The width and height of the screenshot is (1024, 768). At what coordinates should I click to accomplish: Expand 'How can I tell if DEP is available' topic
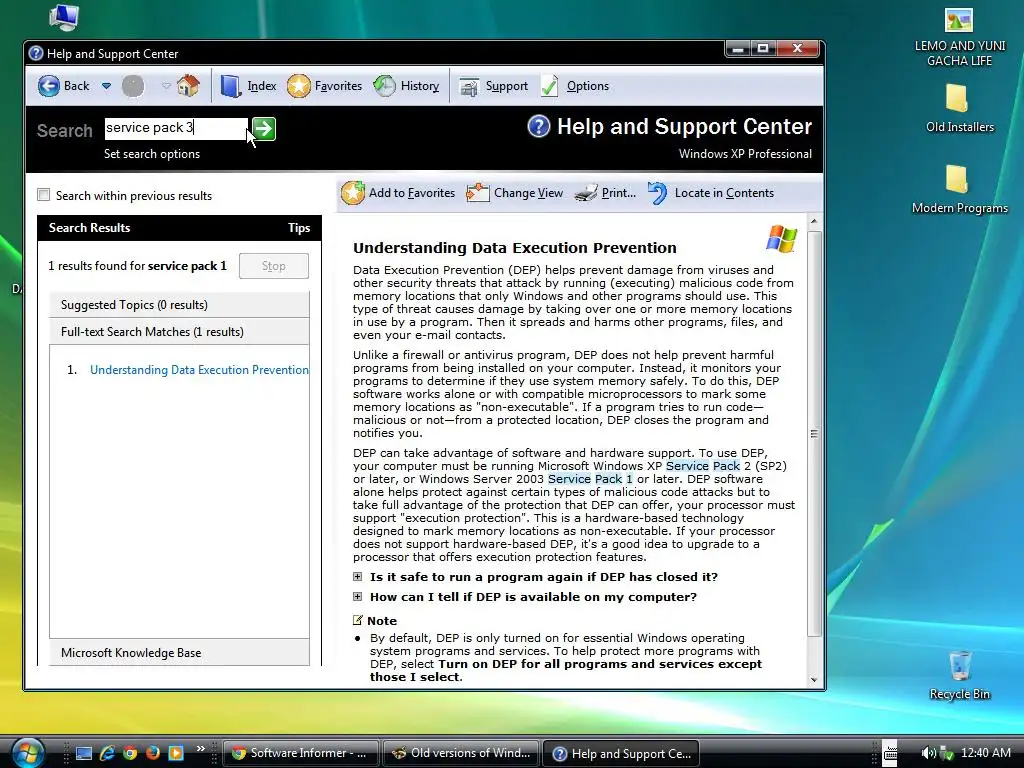point(357,596)
